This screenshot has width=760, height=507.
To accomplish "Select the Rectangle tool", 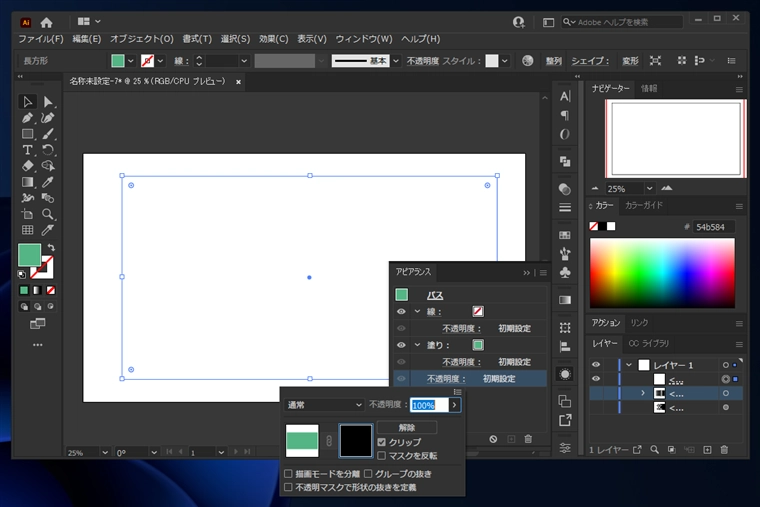I will pos(27,134).
